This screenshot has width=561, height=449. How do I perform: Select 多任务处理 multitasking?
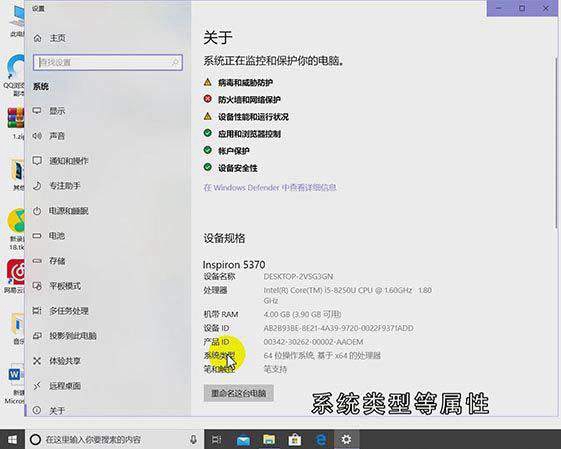(60, 311)
